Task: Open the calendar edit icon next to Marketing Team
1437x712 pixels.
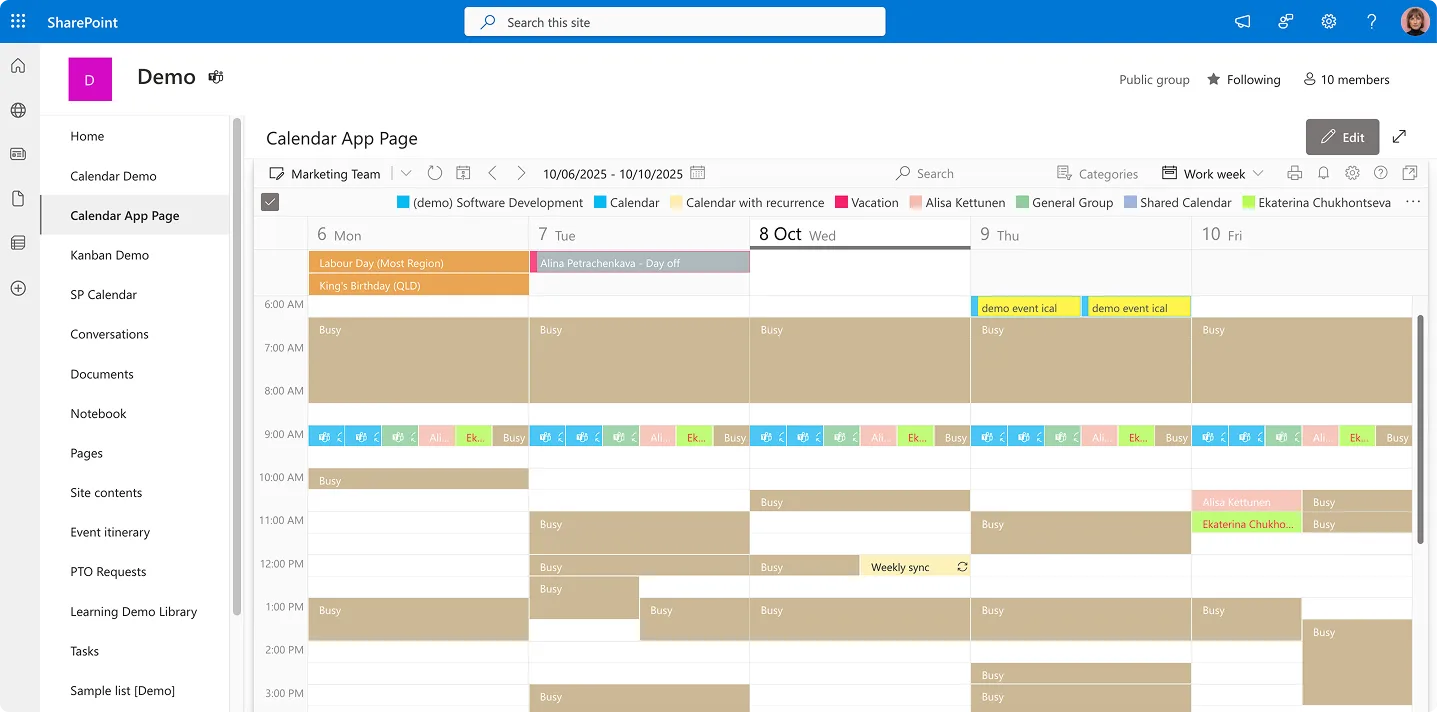Action: point(276,173)
